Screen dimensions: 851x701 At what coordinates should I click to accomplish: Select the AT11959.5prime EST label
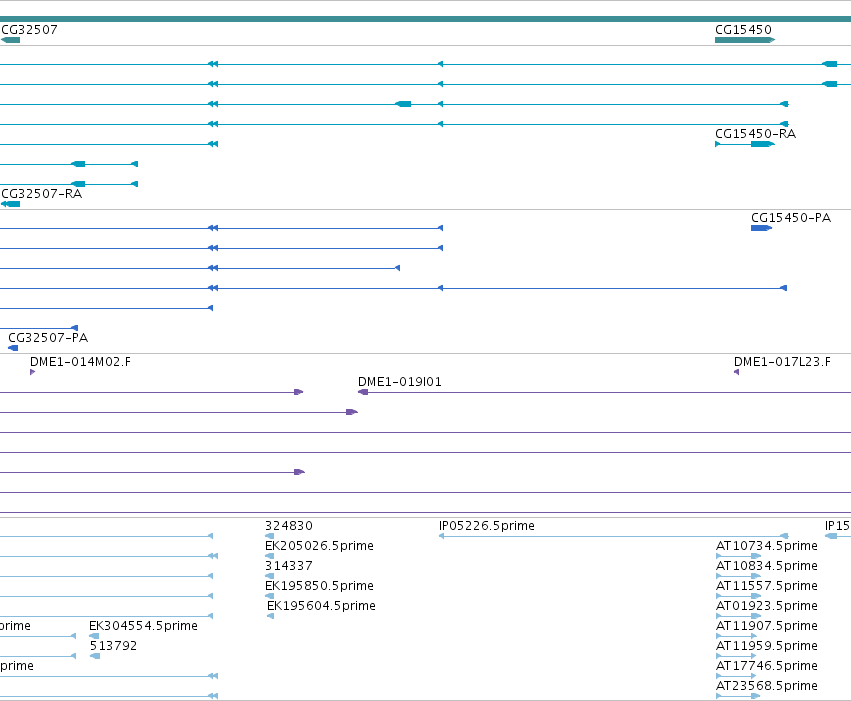click(767, 646)
